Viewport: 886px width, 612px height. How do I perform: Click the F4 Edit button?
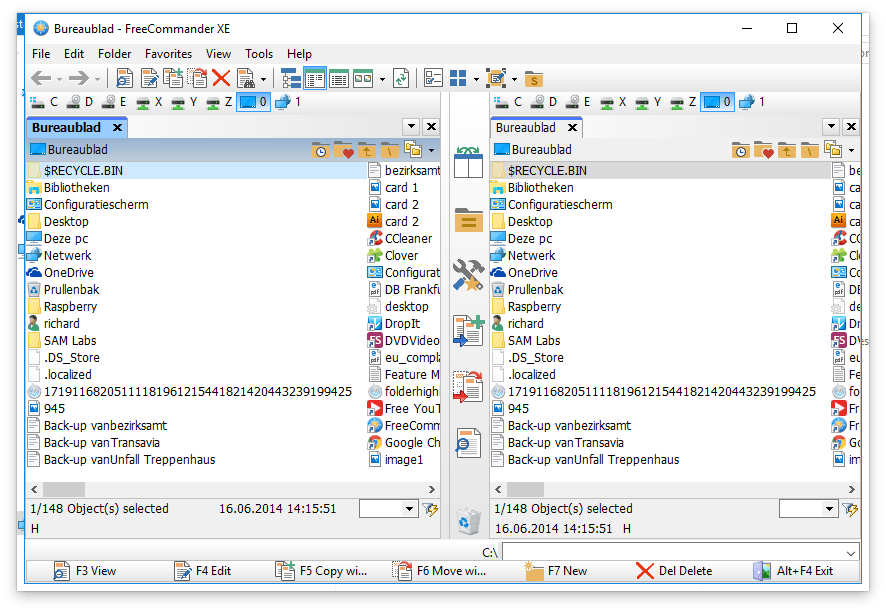203,571
